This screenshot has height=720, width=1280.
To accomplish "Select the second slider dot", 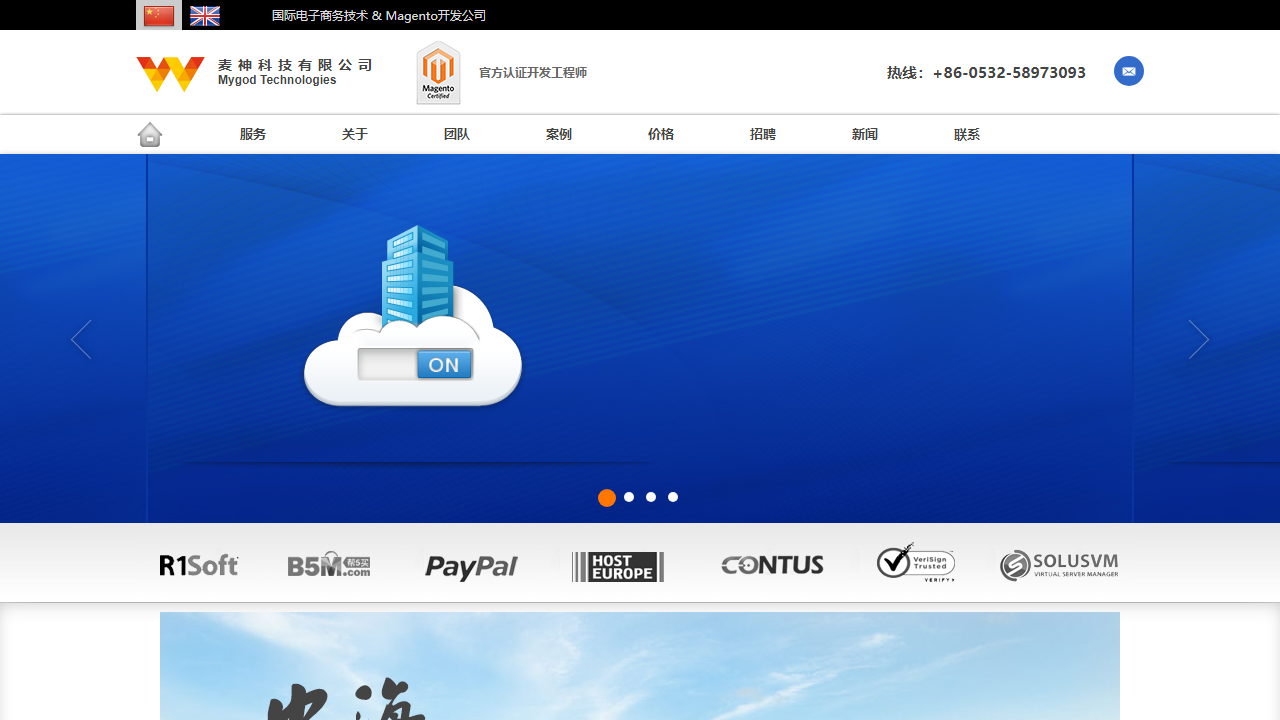I will pyautogui.click(x=629, y=497).
